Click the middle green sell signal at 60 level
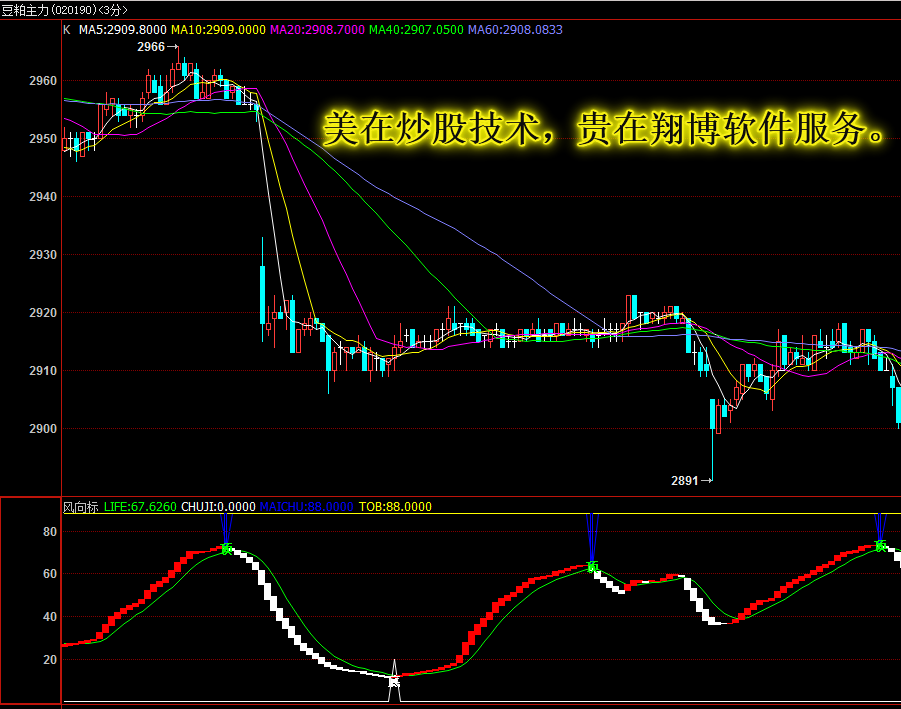This screenshot has width=901, height=709. click(x=592, y=567)
